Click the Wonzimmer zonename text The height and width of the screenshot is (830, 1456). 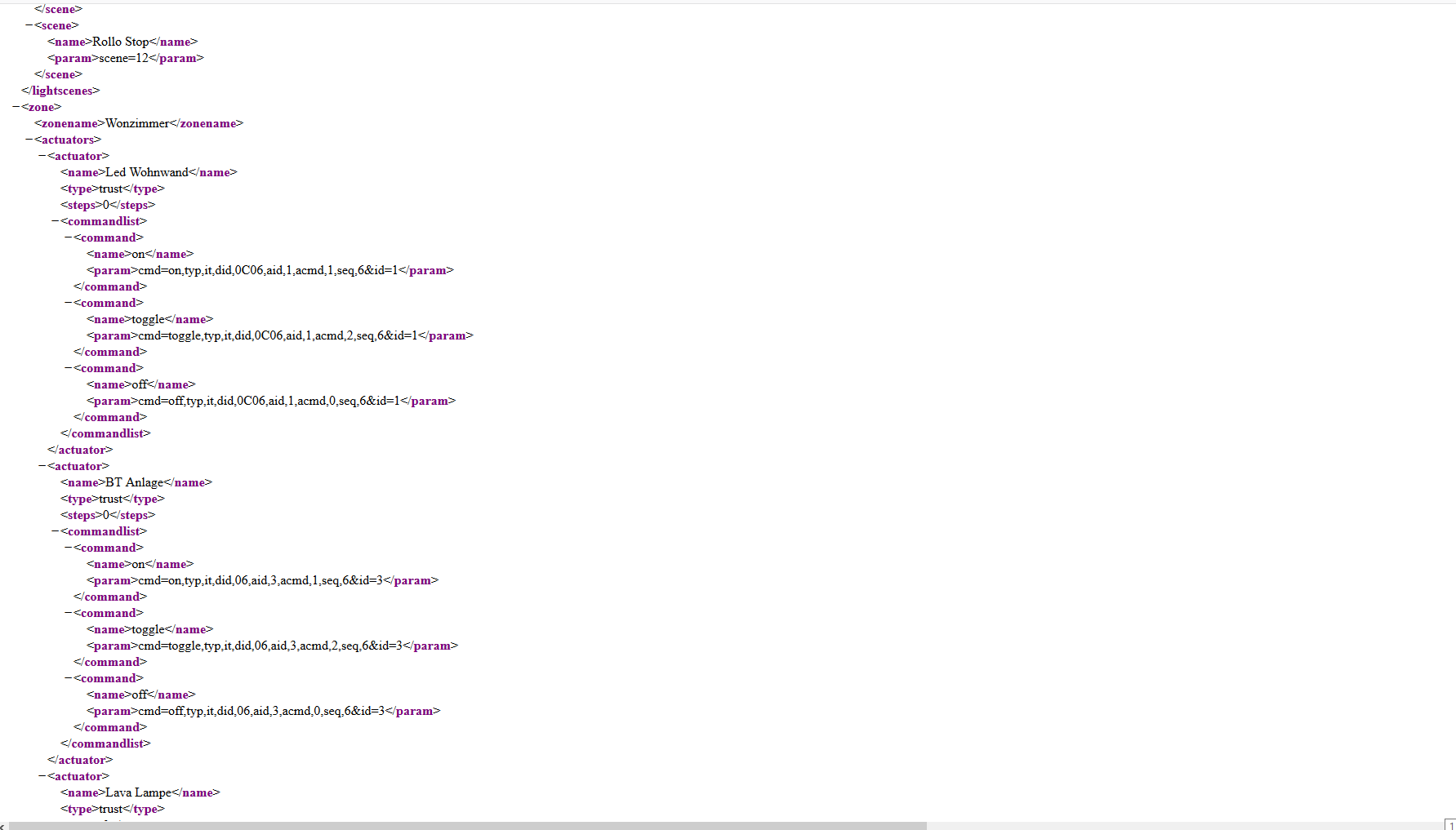(137, 123)
